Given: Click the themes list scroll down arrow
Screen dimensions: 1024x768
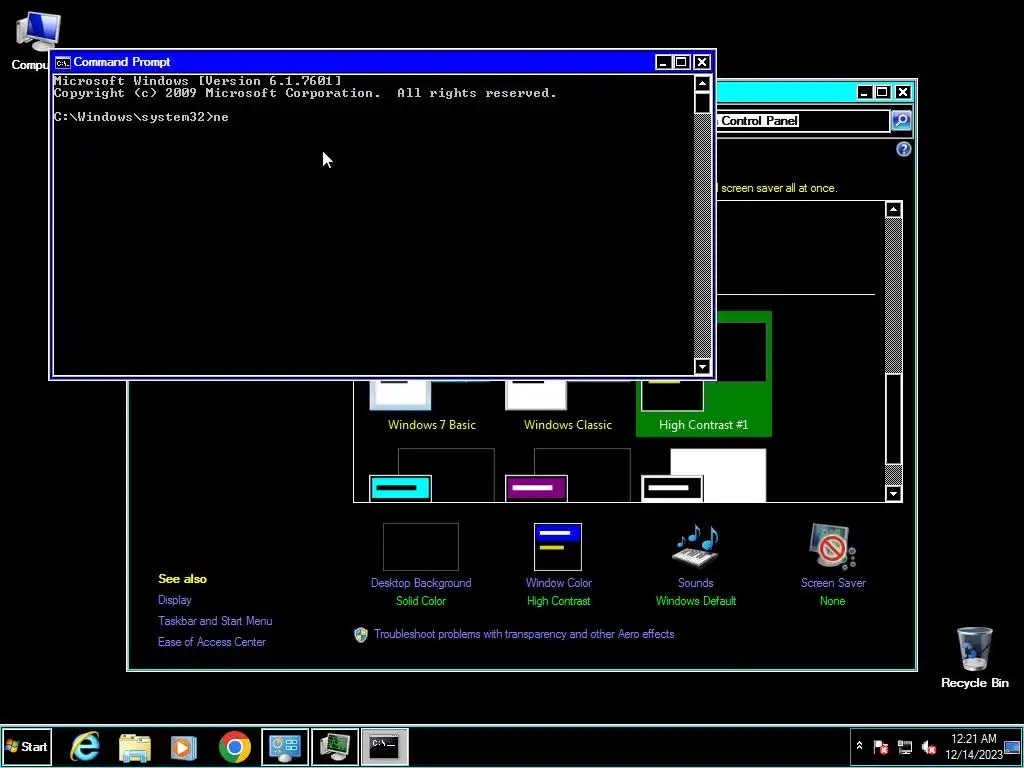Looking at the screenshot, I should pos(893,494).
